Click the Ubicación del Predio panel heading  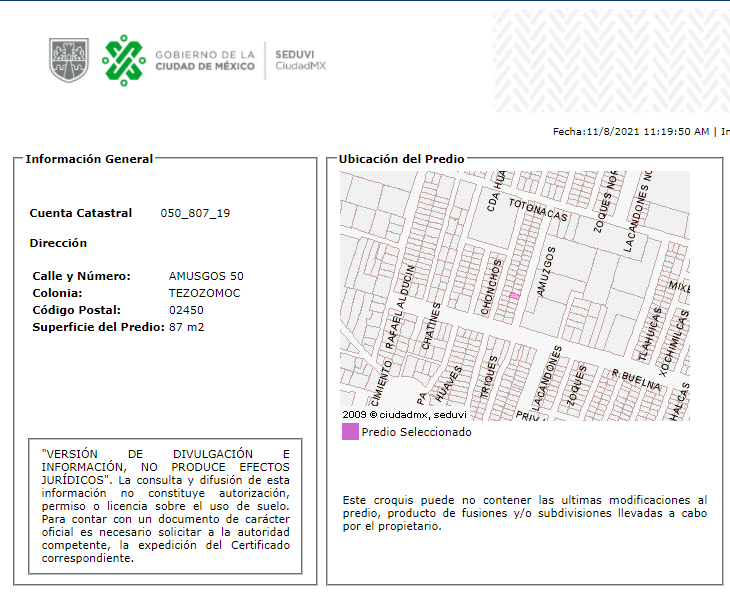point(401,159)
